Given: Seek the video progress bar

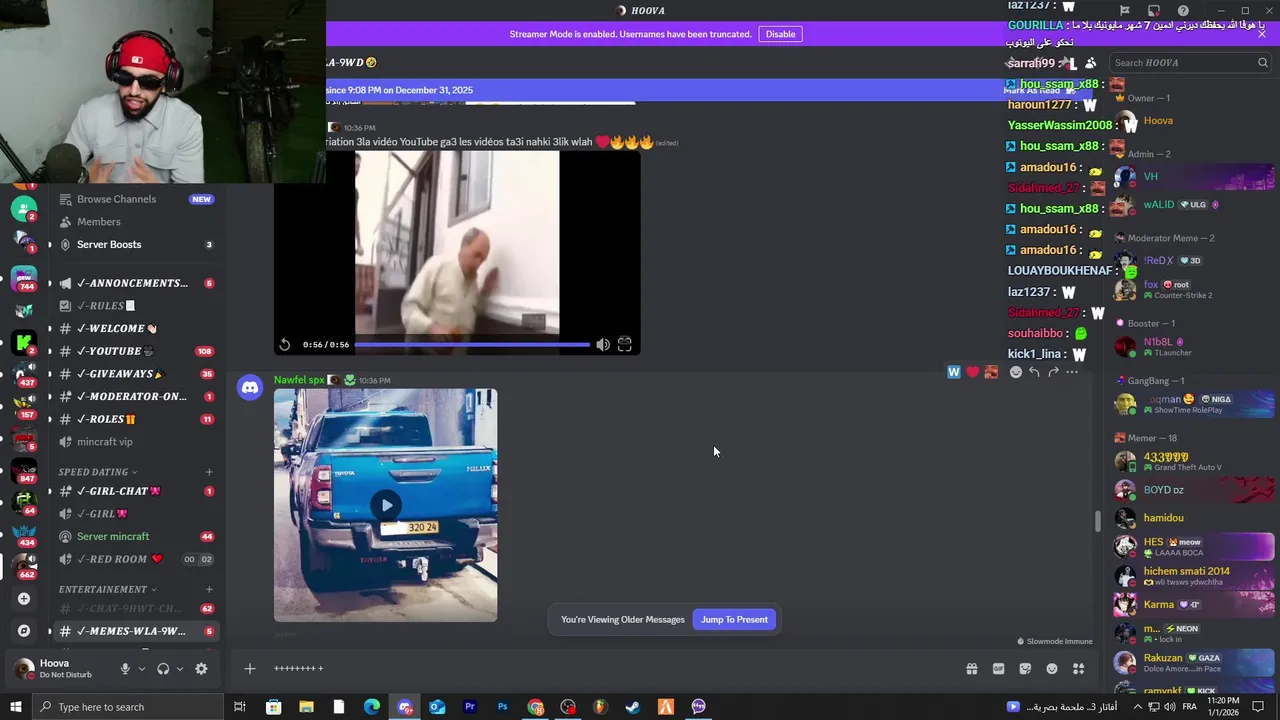Looking at the screenshot, I should tap(472, 344).
